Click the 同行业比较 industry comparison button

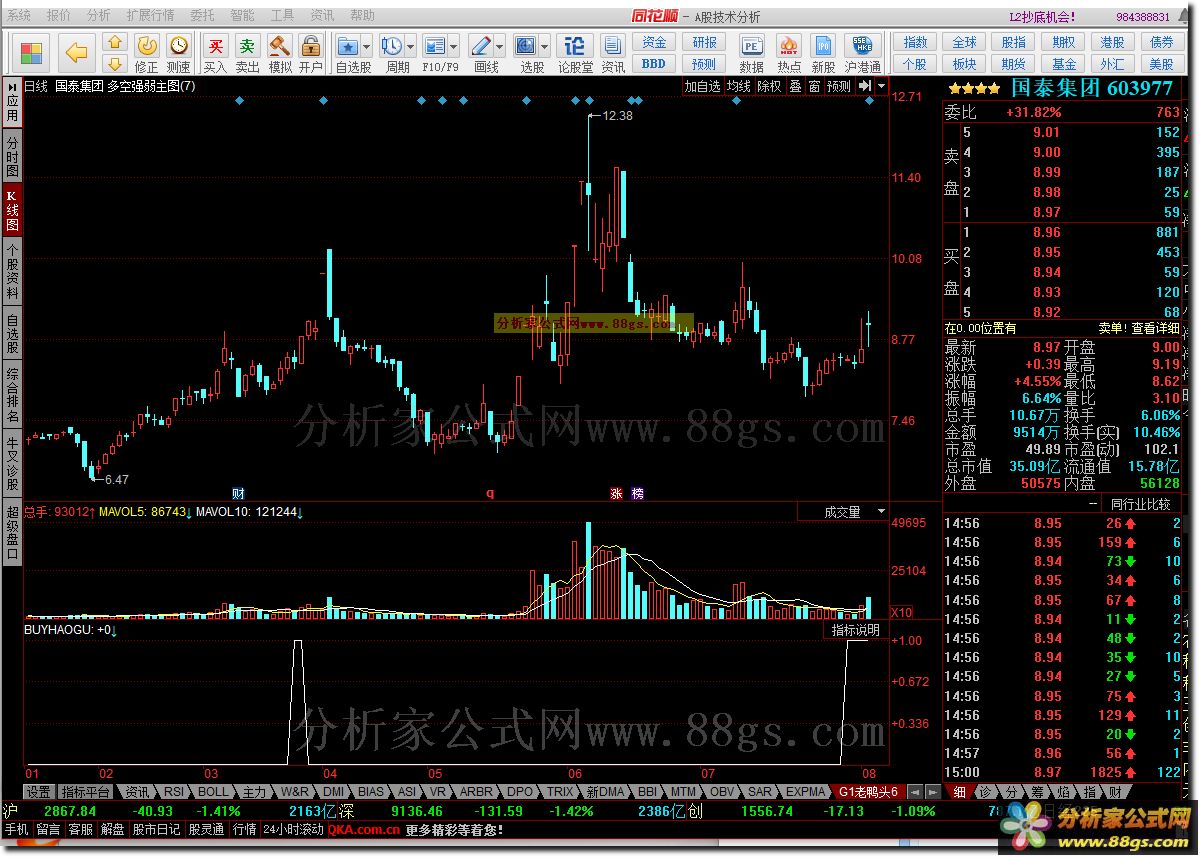click(x=1140, y=504)
